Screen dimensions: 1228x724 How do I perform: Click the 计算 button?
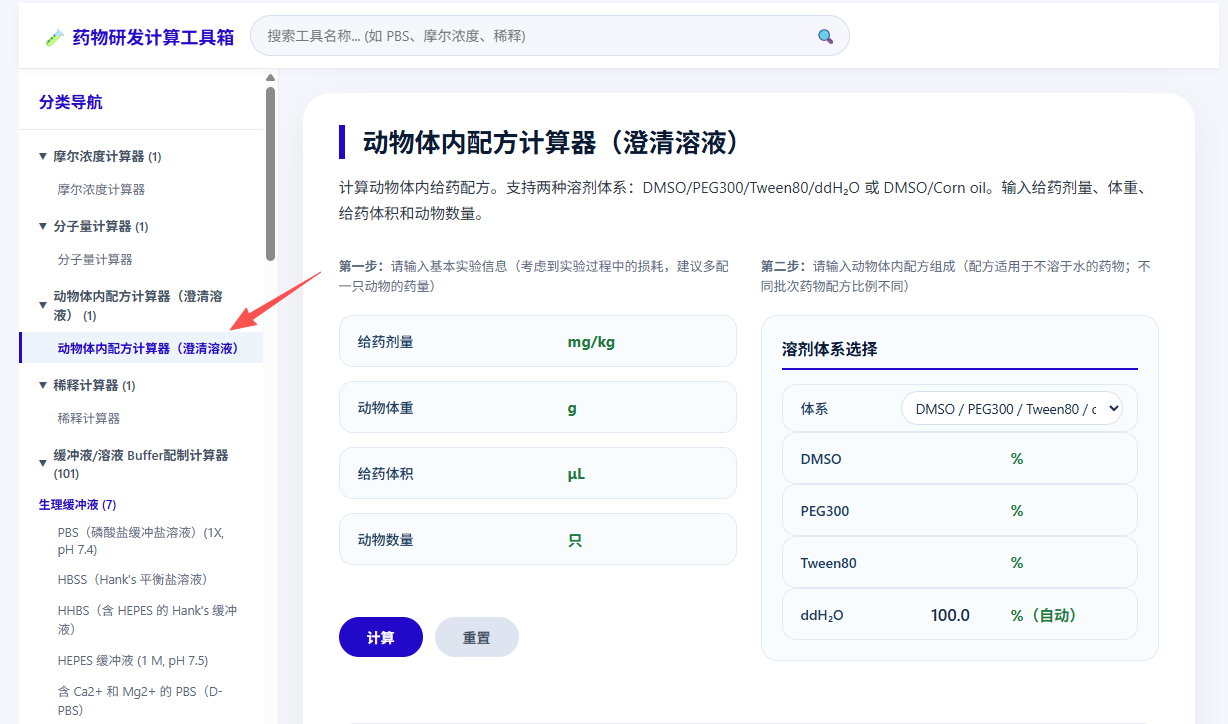coord(381,637)
